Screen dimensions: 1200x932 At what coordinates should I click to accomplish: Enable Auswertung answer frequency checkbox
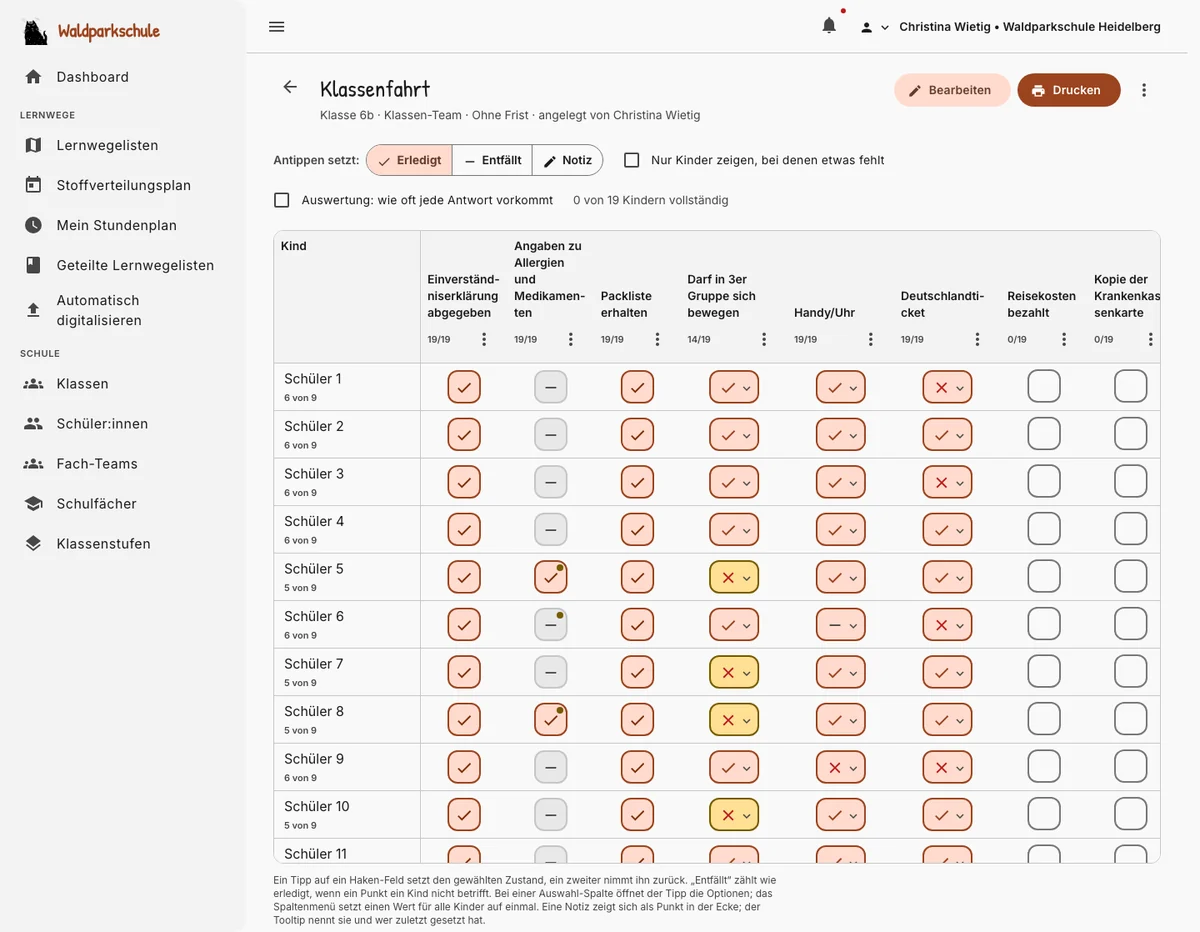[282, 200]
